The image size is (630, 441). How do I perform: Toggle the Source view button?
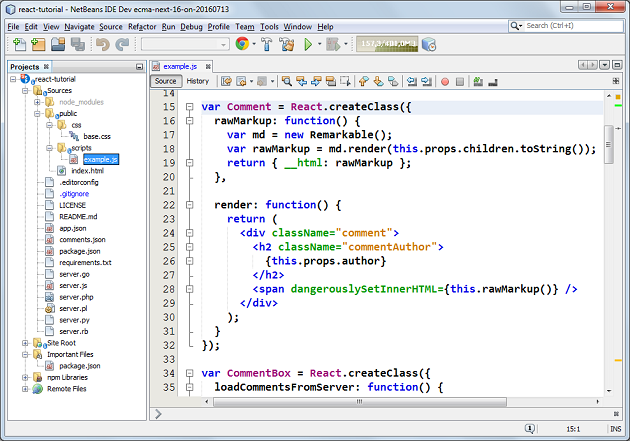pyautogui.click(x=166, y=81)
